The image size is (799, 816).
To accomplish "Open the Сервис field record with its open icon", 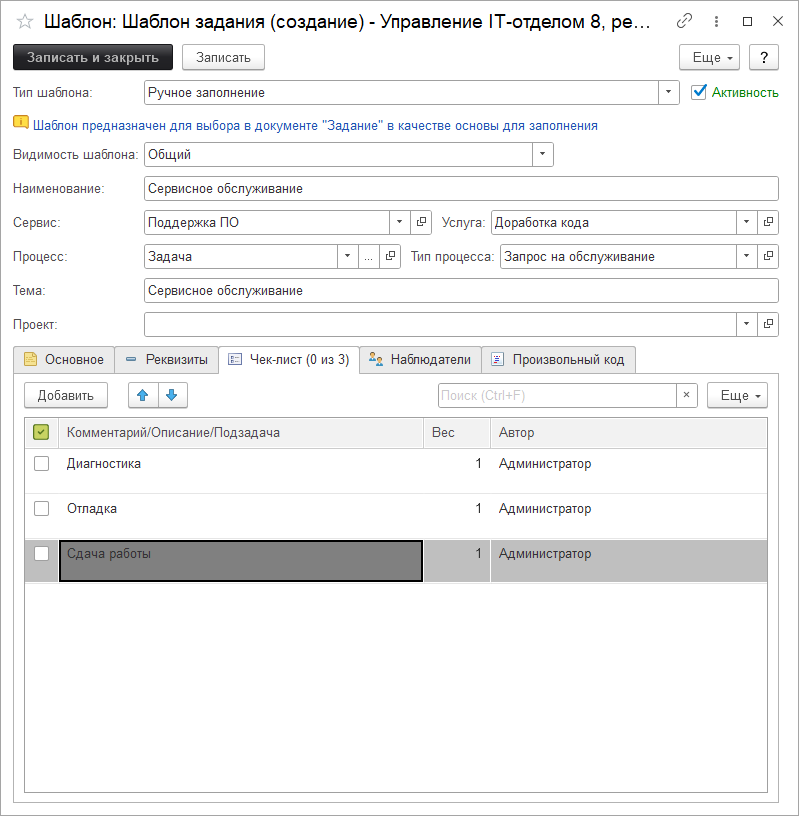I will [x=422, y=222].
